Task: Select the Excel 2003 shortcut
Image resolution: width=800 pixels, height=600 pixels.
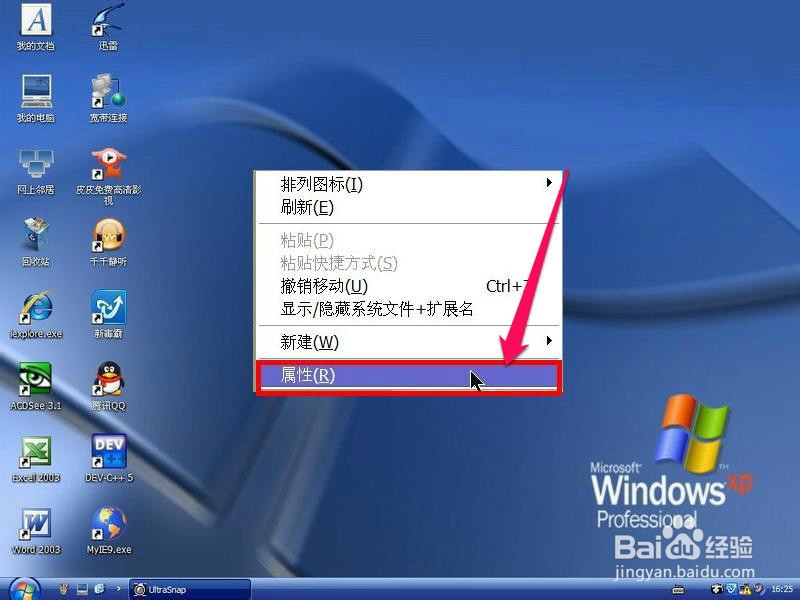Action: [x=36, y=458]
